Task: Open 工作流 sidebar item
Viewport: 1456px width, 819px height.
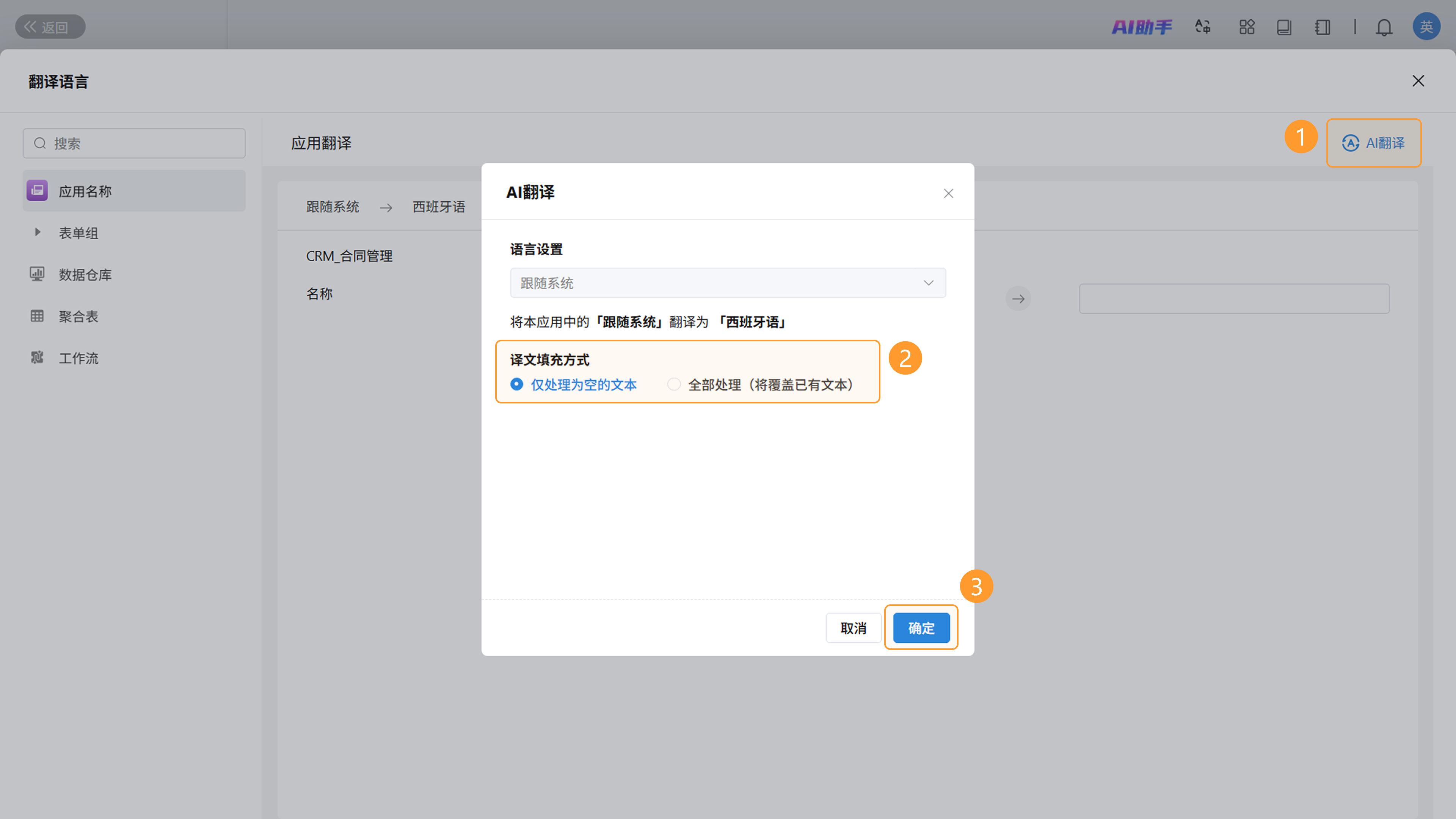Action: click(78, 358)
